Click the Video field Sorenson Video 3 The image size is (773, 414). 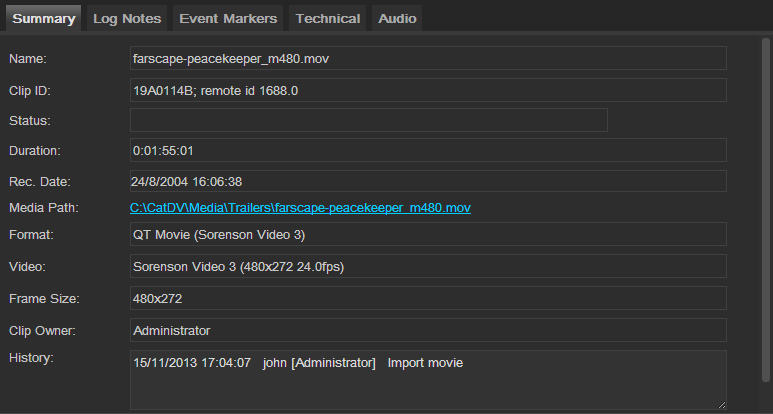coord(428,266)
